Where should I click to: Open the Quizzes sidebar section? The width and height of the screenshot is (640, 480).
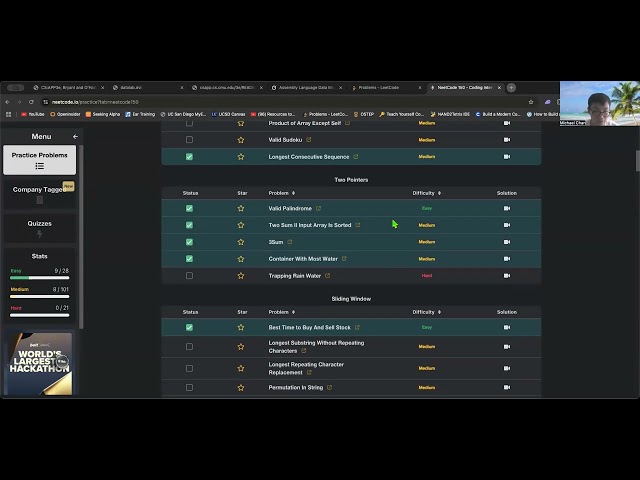coord(40,228)
